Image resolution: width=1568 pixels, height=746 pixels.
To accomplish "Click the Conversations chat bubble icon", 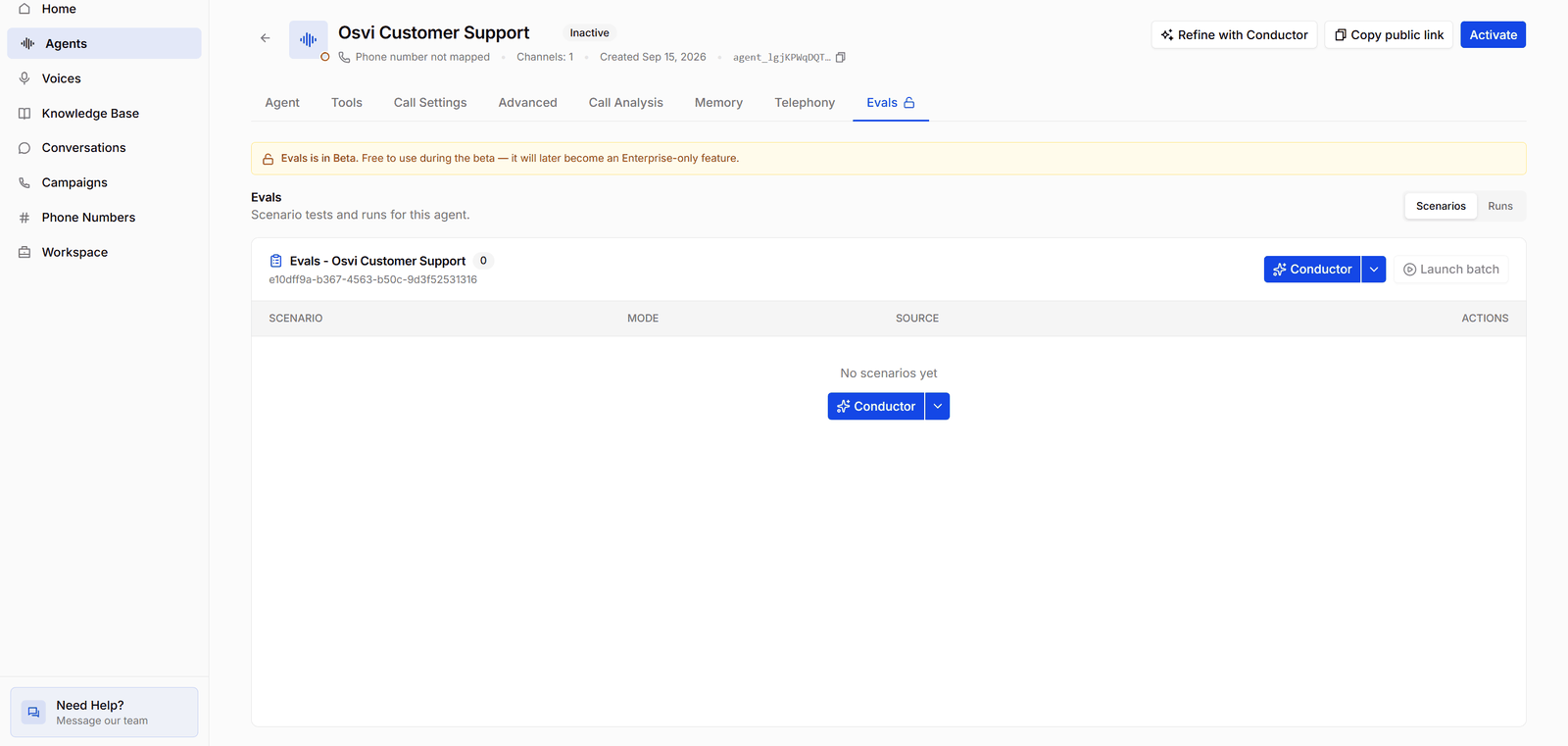I will [x=24, y=148].
